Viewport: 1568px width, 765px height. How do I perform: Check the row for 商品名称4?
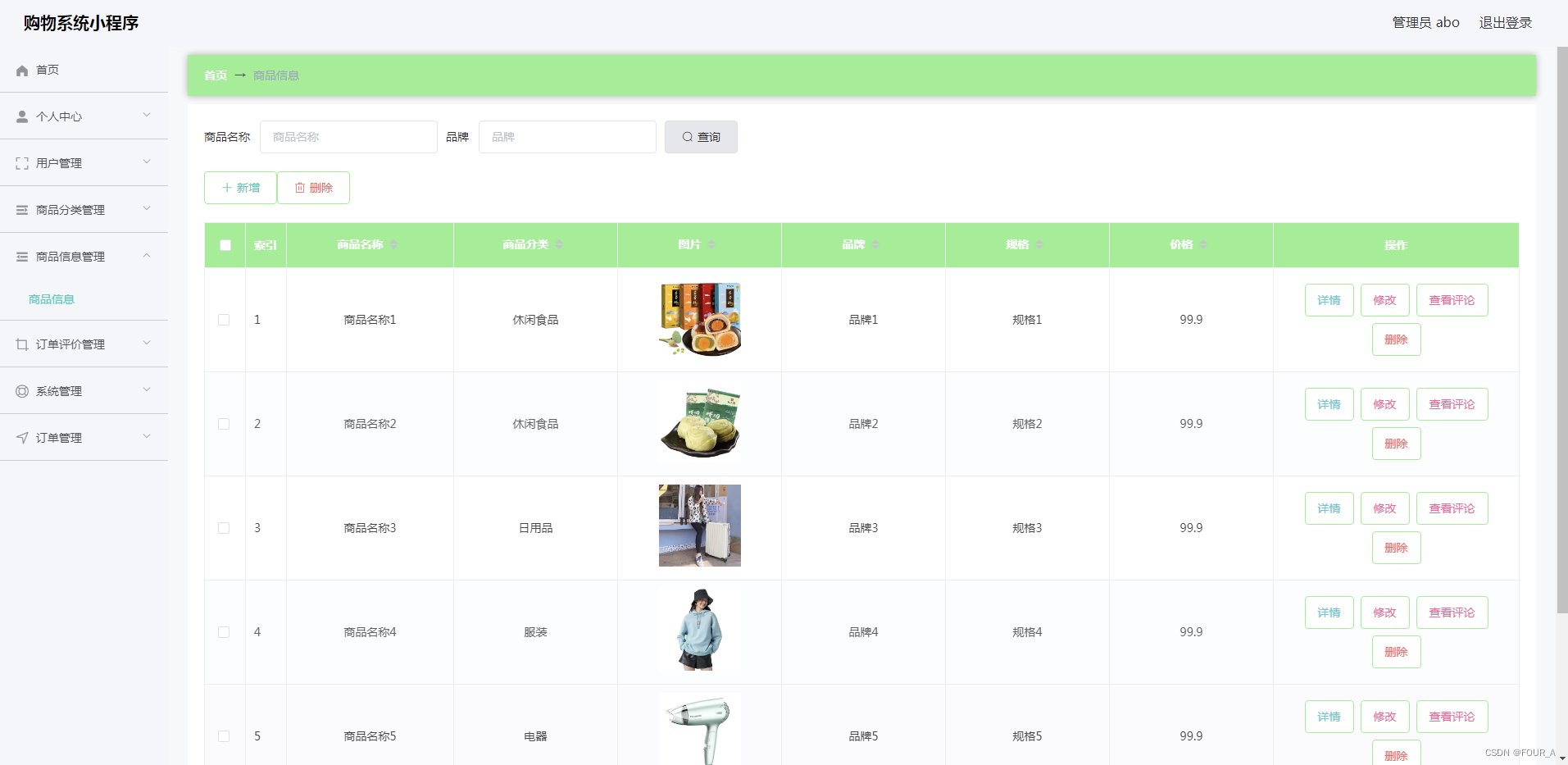click(224, 632)
